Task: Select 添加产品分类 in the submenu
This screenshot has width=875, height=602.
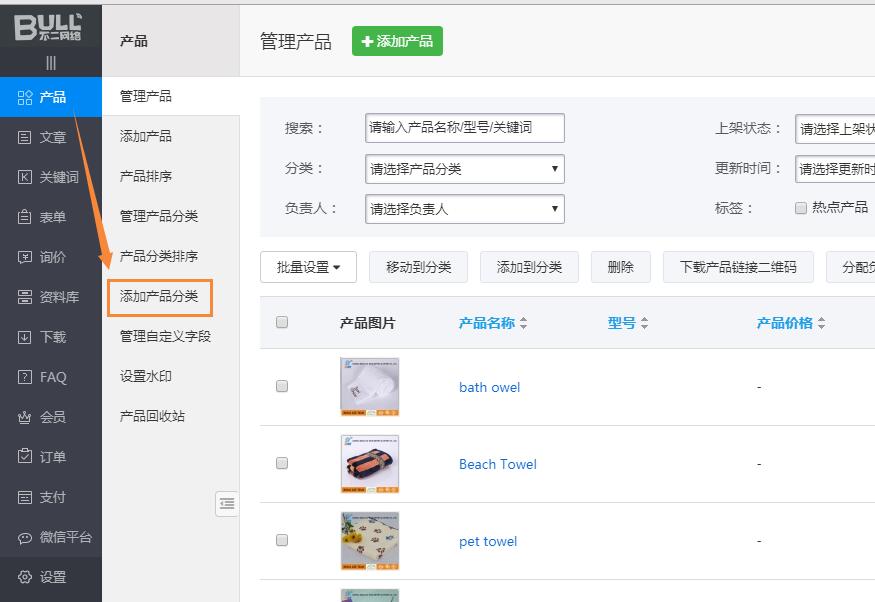Action: tap(159, 296)
